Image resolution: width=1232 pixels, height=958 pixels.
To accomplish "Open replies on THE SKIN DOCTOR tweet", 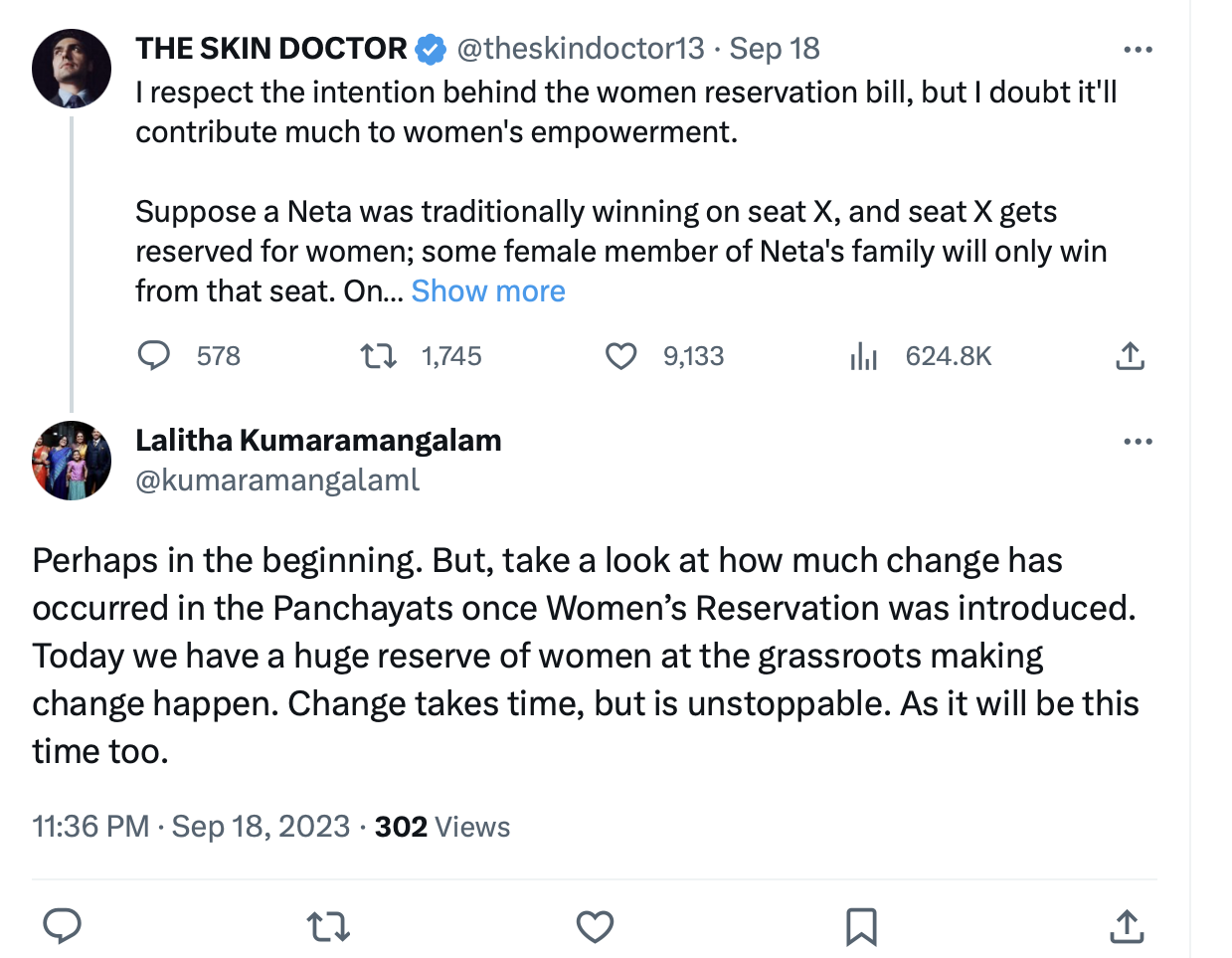I will [x=154, y=356].
